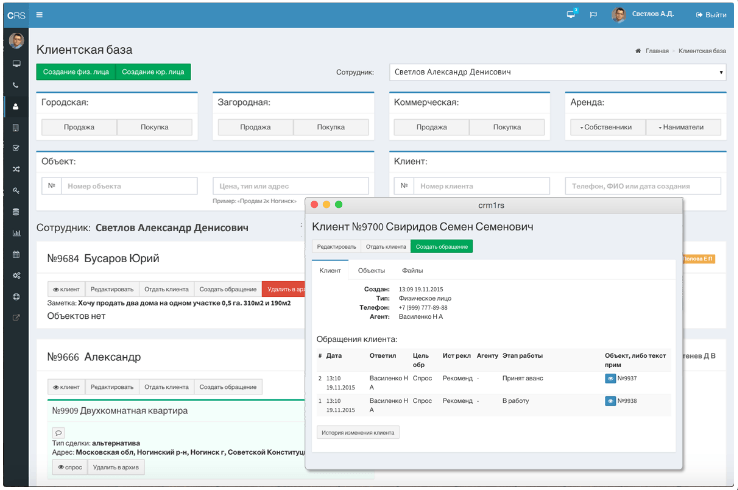738x490 pixels.
Task: Click green Создать обращение in popup
Action: 442,247
